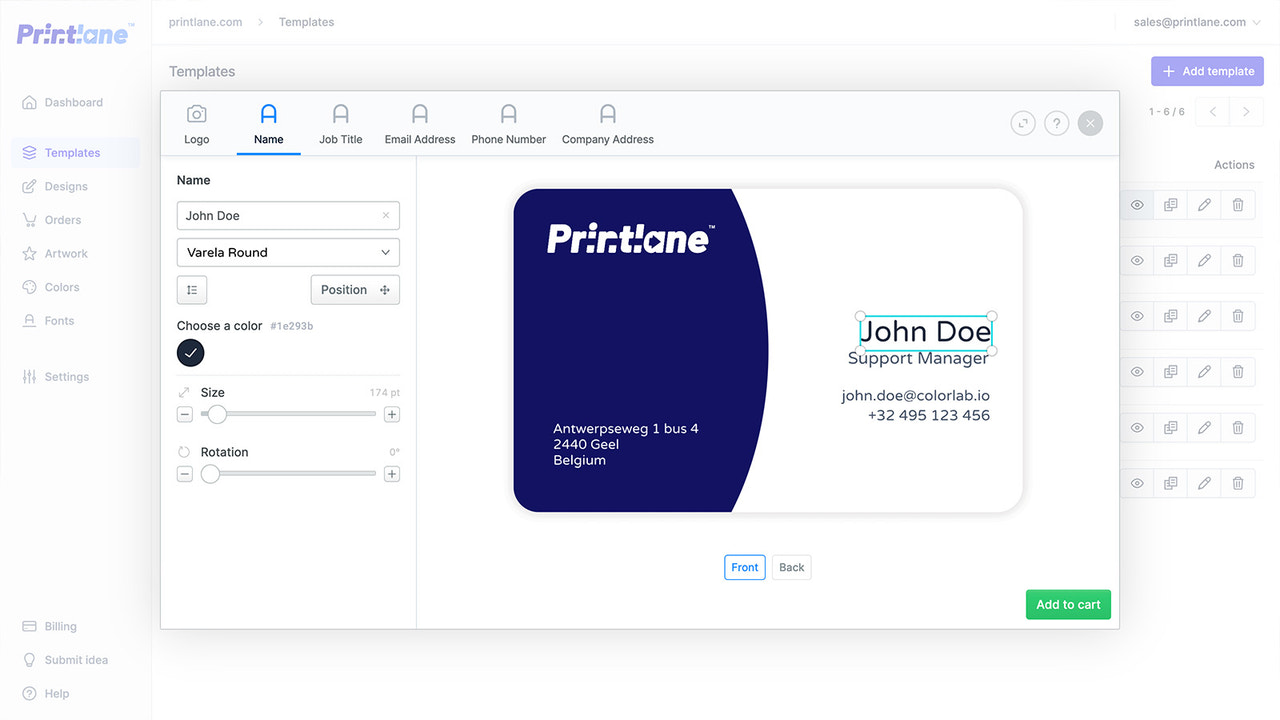Open the line spacing options icon
Screen dimensions: 1280x720
(x=190, y=289)
